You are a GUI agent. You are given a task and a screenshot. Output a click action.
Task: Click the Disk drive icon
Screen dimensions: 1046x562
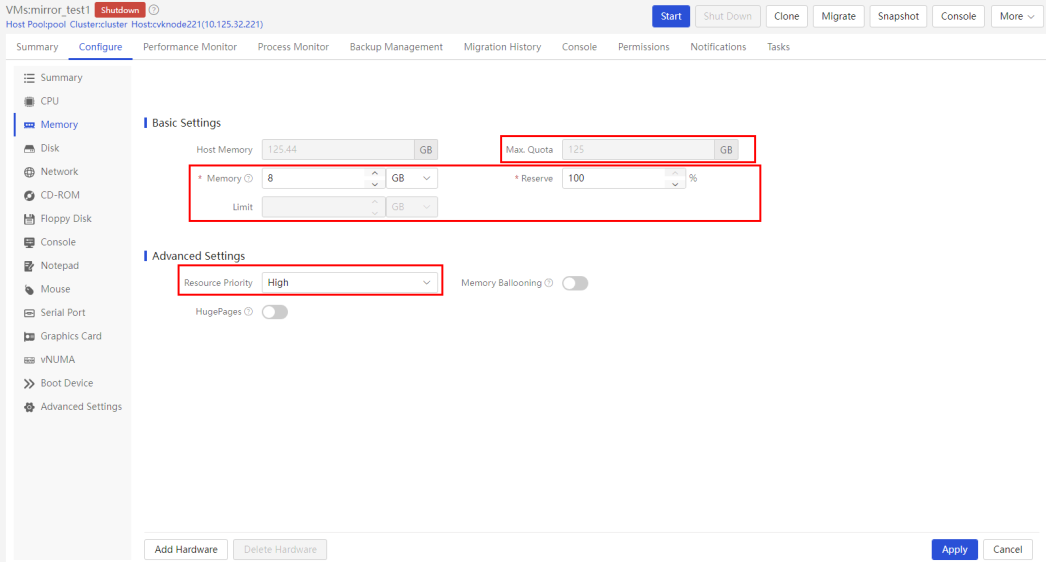point(29,148)
